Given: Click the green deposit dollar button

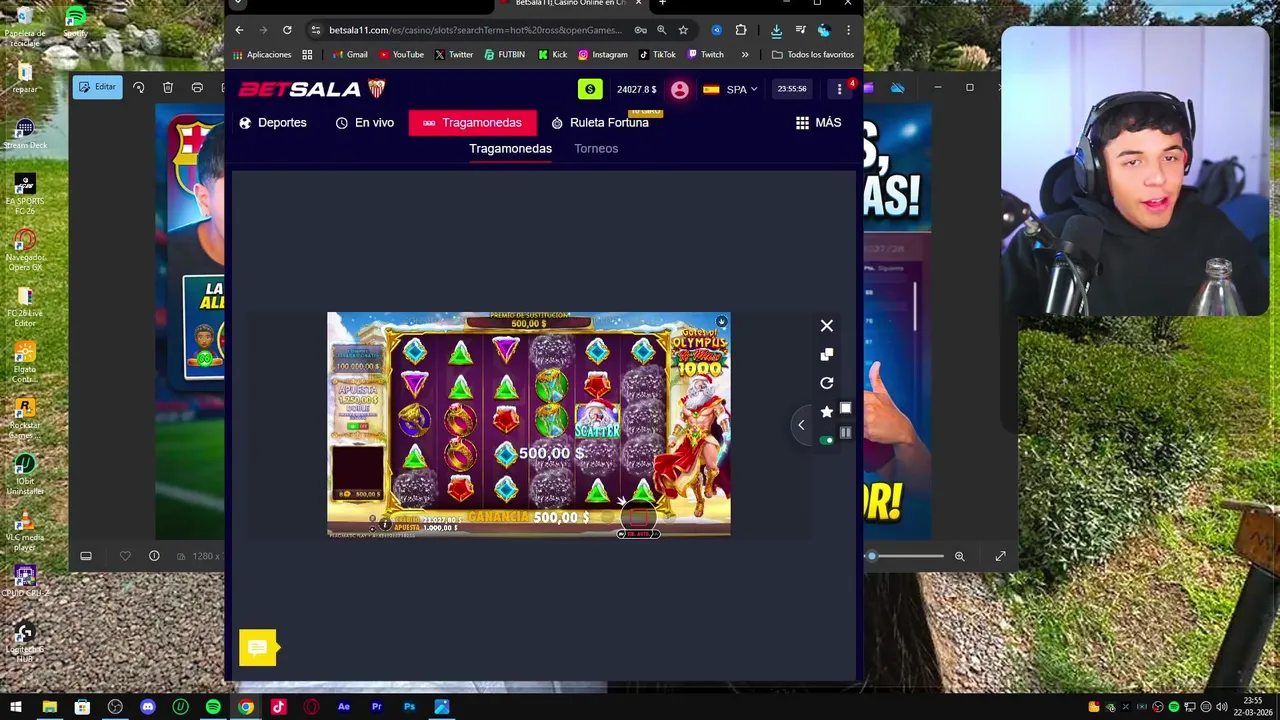Looking at the screenshot, I should coord(590,89).
